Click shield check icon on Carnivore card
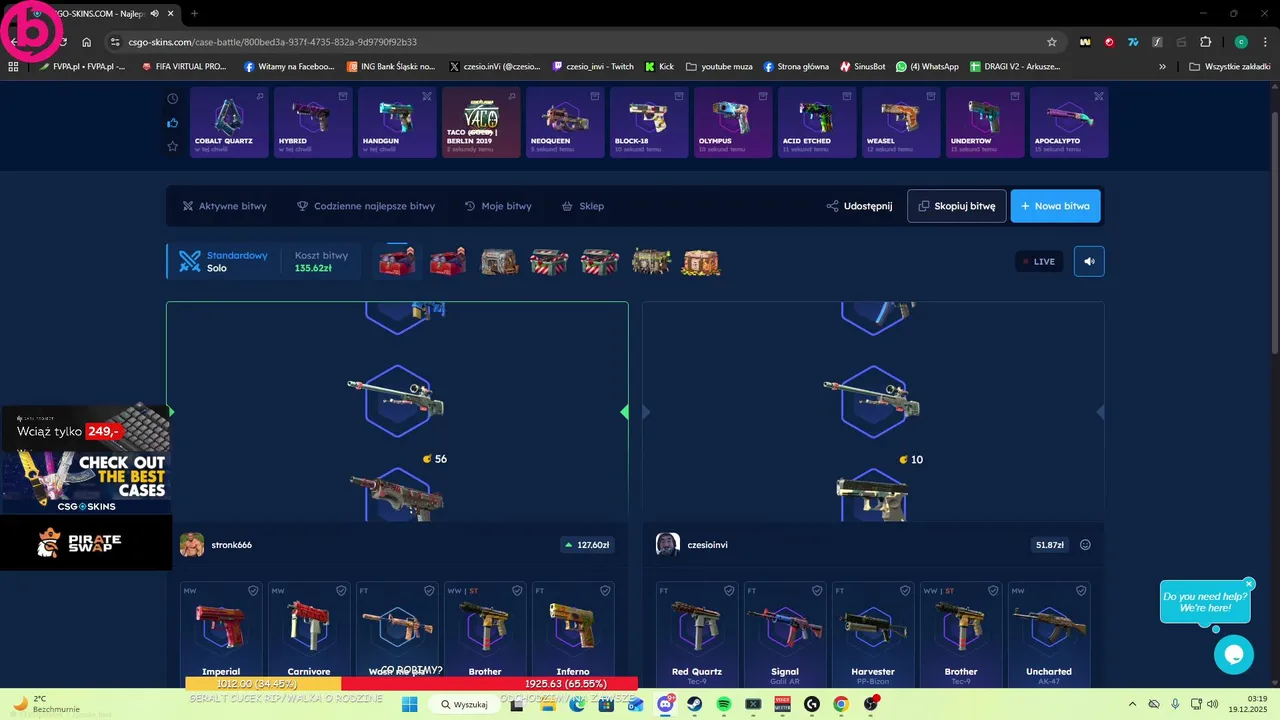 [341, 591]
